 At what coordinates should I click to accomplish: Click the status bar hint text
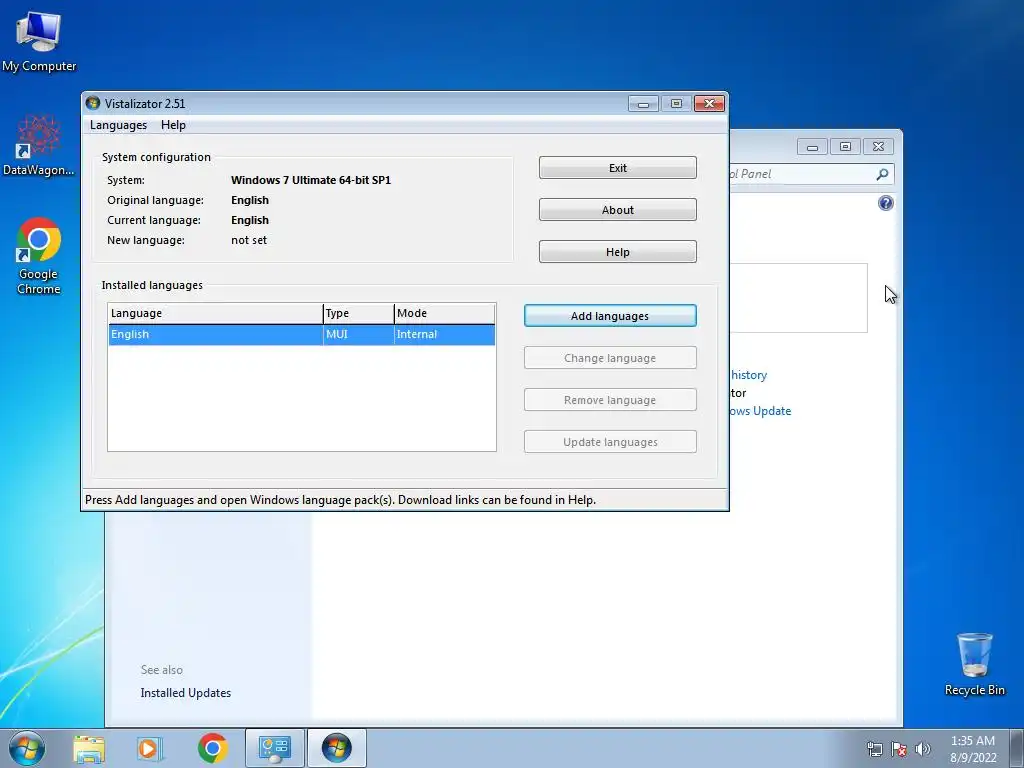[x=340, y=500]
